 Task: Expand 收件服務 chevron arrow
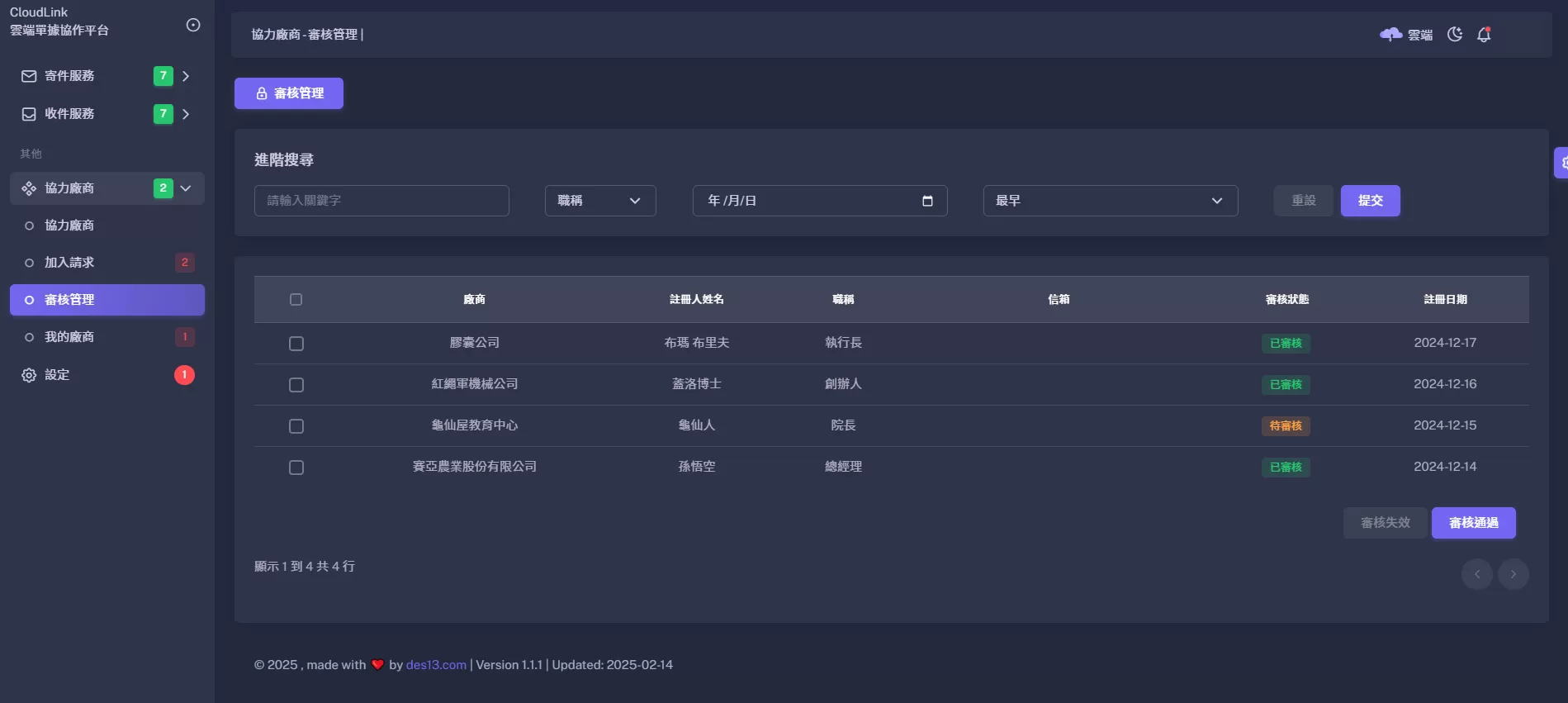[x=186, y=114]
